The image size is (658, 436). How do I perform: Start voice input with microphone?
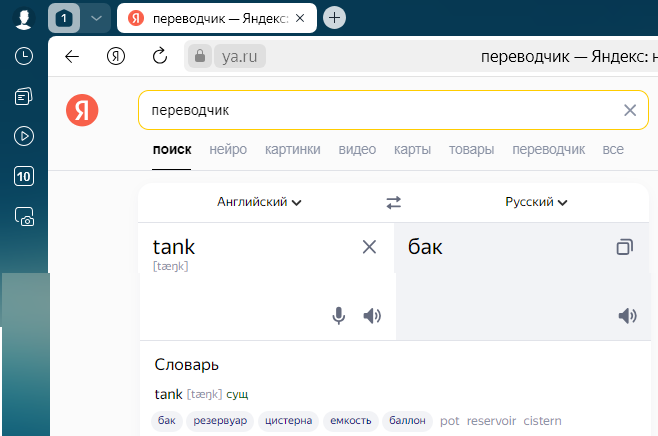point(339,316)
